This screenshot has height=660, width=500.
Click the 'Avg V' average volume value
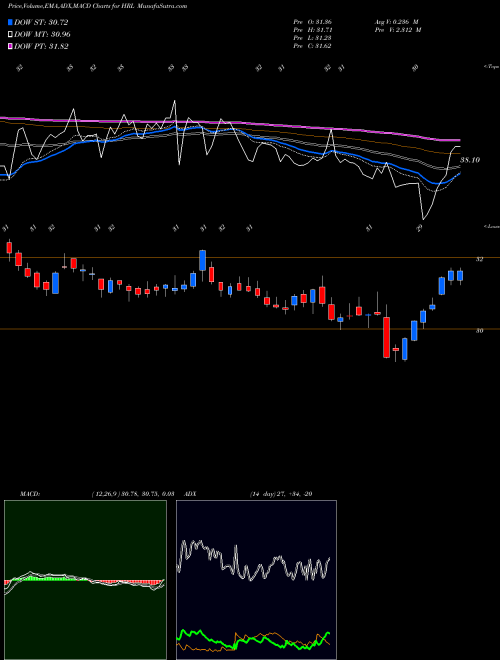click(396, 22)
